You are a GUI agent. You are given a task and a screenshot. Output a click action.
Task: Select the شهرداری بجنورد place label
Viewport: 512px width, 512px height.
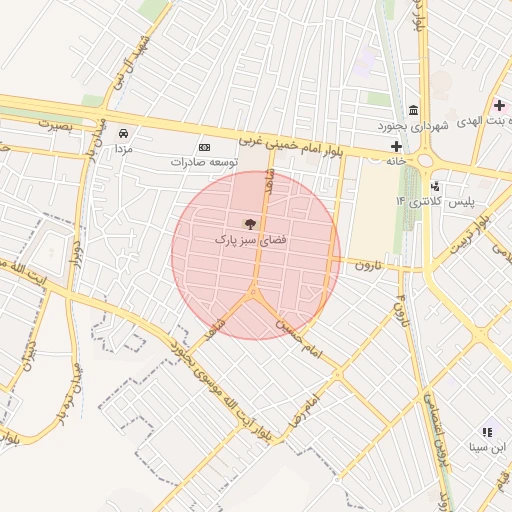(413, 126)
